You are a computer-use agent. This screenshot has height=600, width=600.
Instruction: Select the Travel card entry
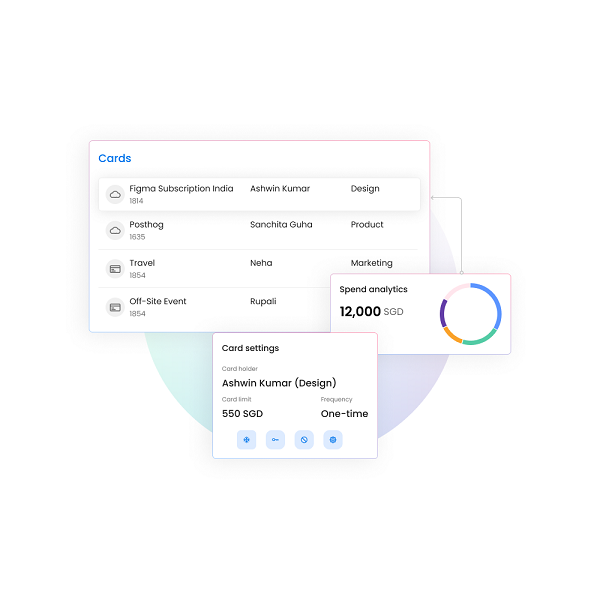pos(142,263)
